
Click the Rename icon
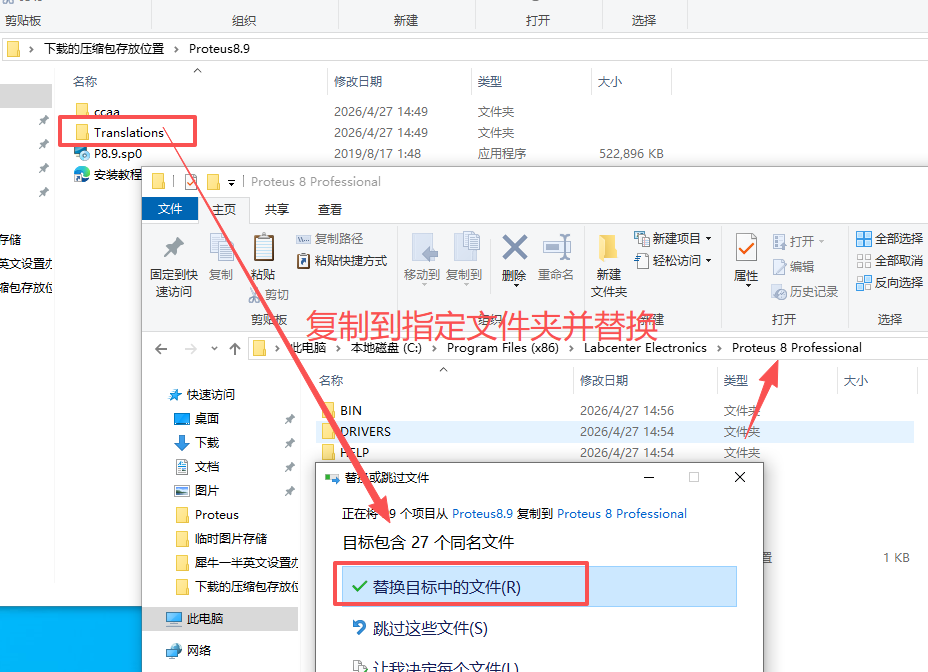click(x=556, y=247)
